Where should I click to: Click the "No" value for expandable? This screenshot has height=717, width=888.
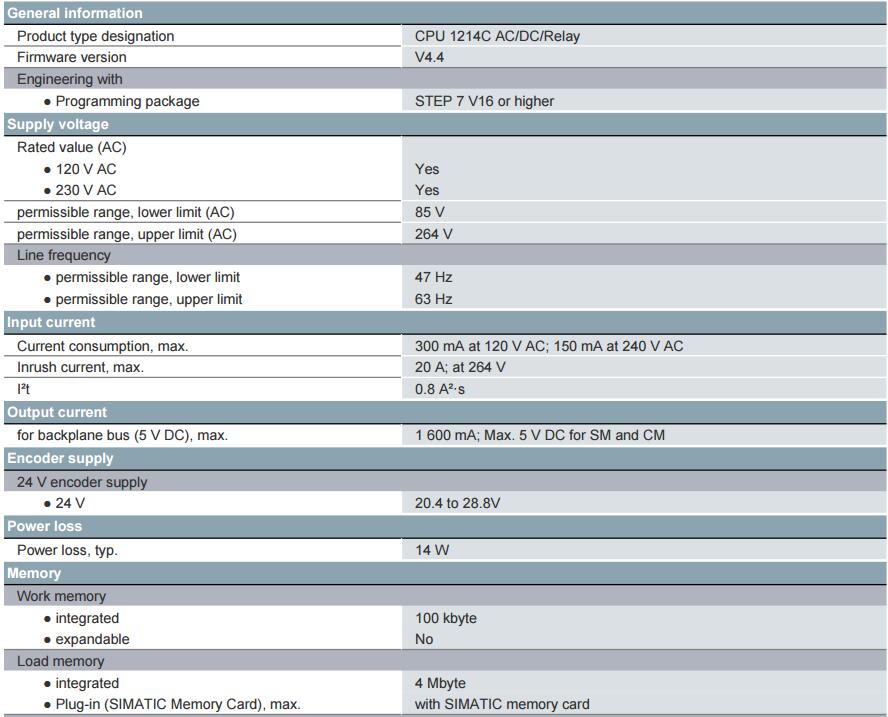click(424, 639)
